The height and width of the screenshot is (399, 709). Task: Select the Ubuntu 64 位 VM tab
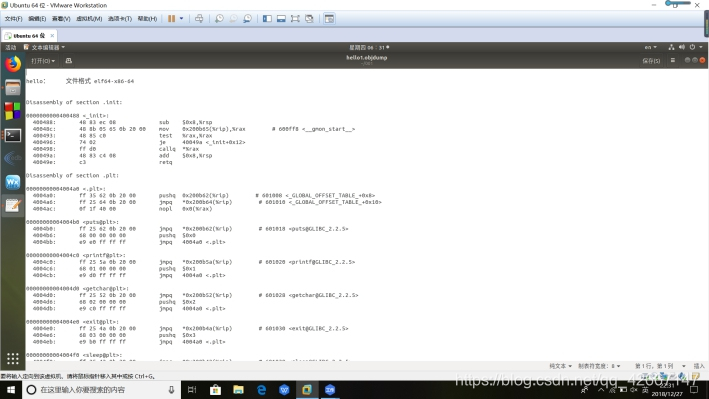click(x=28, y=36)
